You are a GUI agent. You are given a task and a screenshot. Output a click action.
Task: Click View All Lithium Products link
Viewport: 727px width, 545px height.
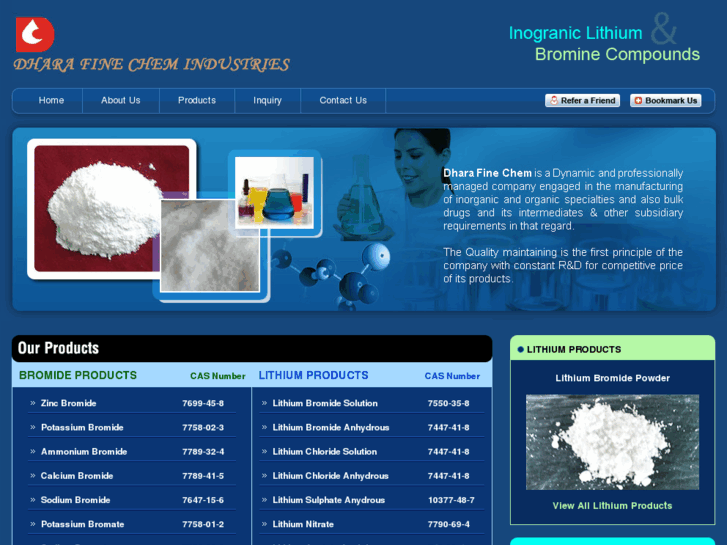pyautogui.click(x=612, y=506)
